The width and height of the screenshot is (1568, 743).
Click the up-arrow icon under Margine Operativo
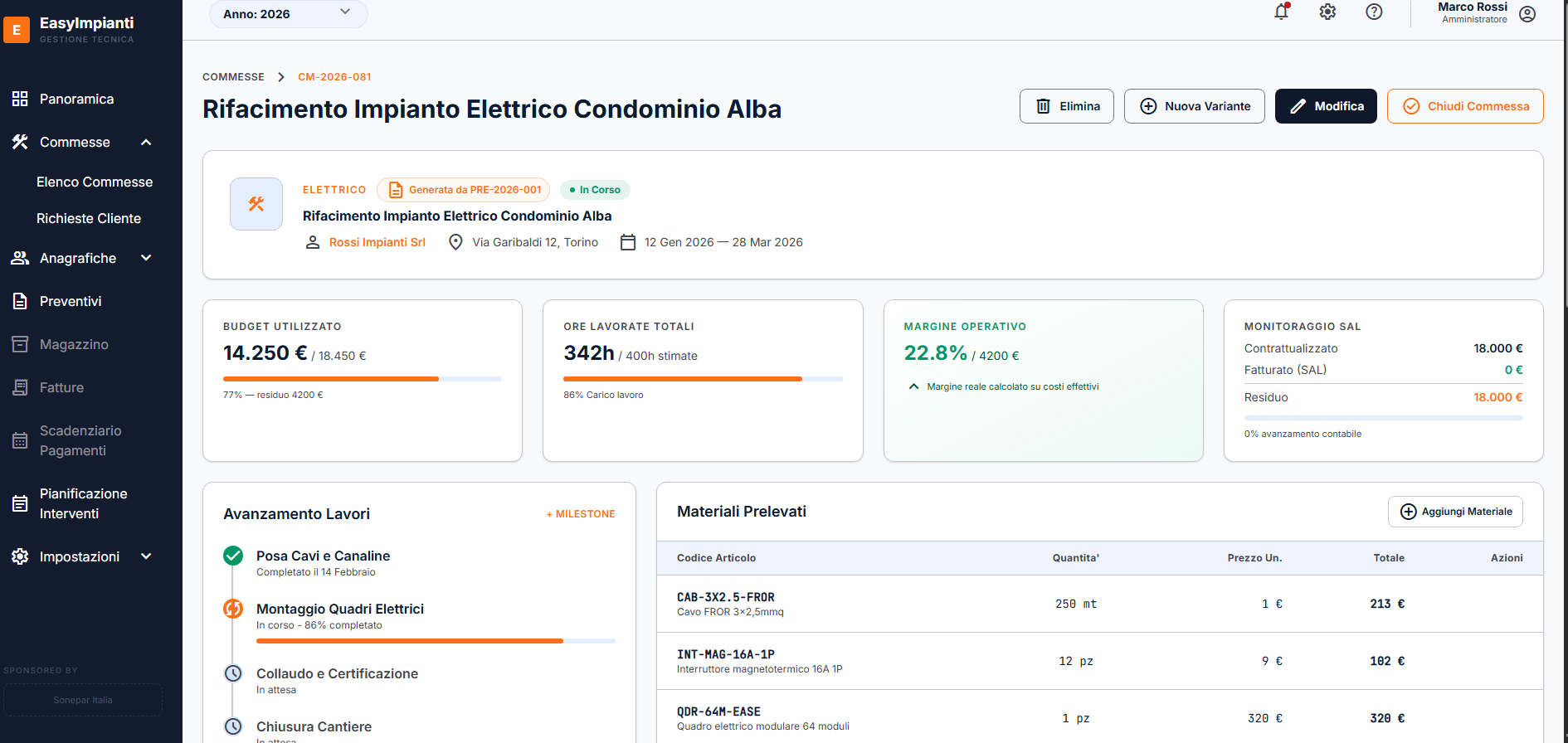click(x=913, y=386)
